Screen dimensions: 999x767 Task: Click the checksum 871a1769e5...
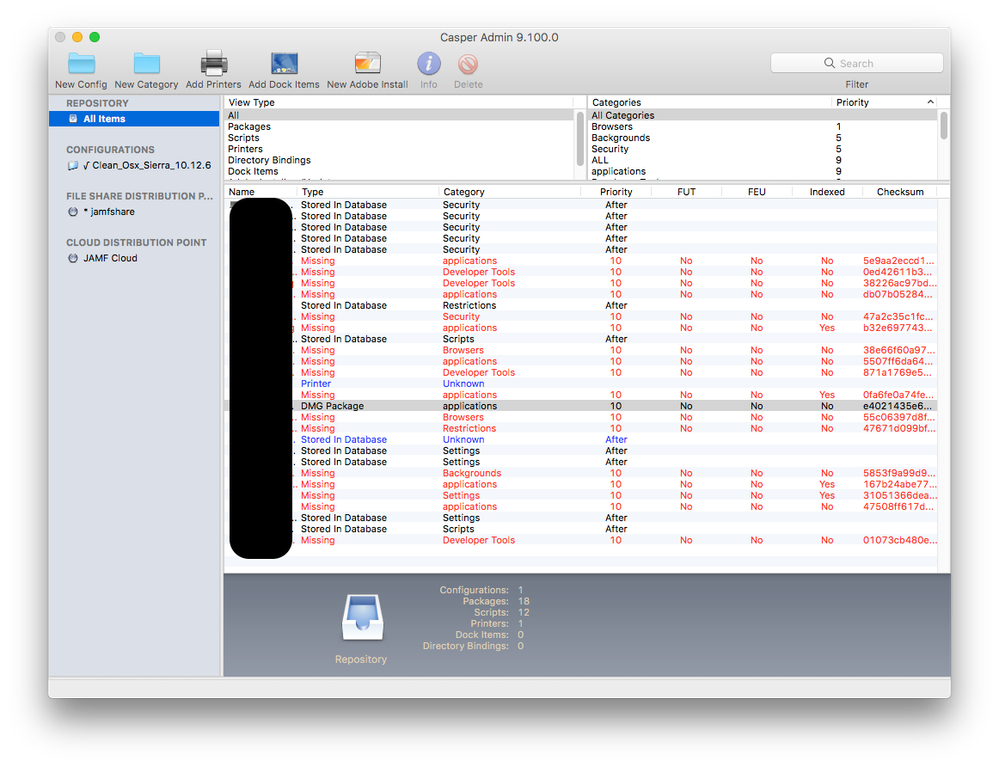tap(897, 373)
